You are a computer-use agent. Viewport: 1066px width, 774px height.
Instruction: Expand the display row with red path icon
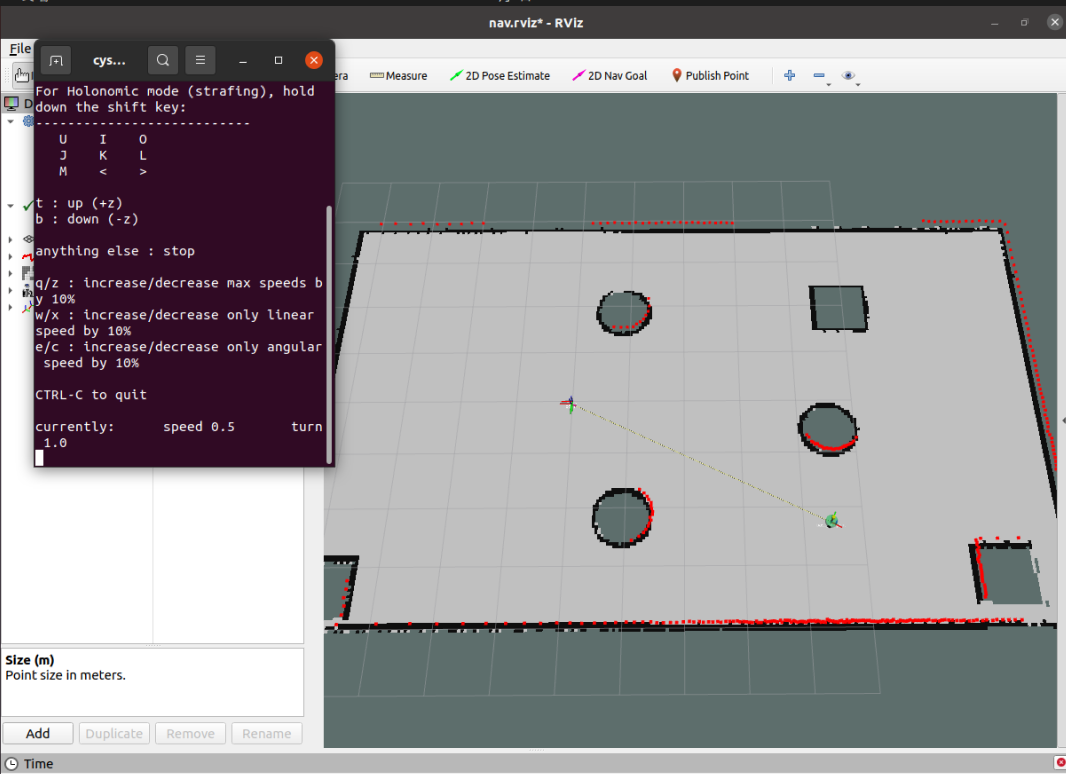11,256
